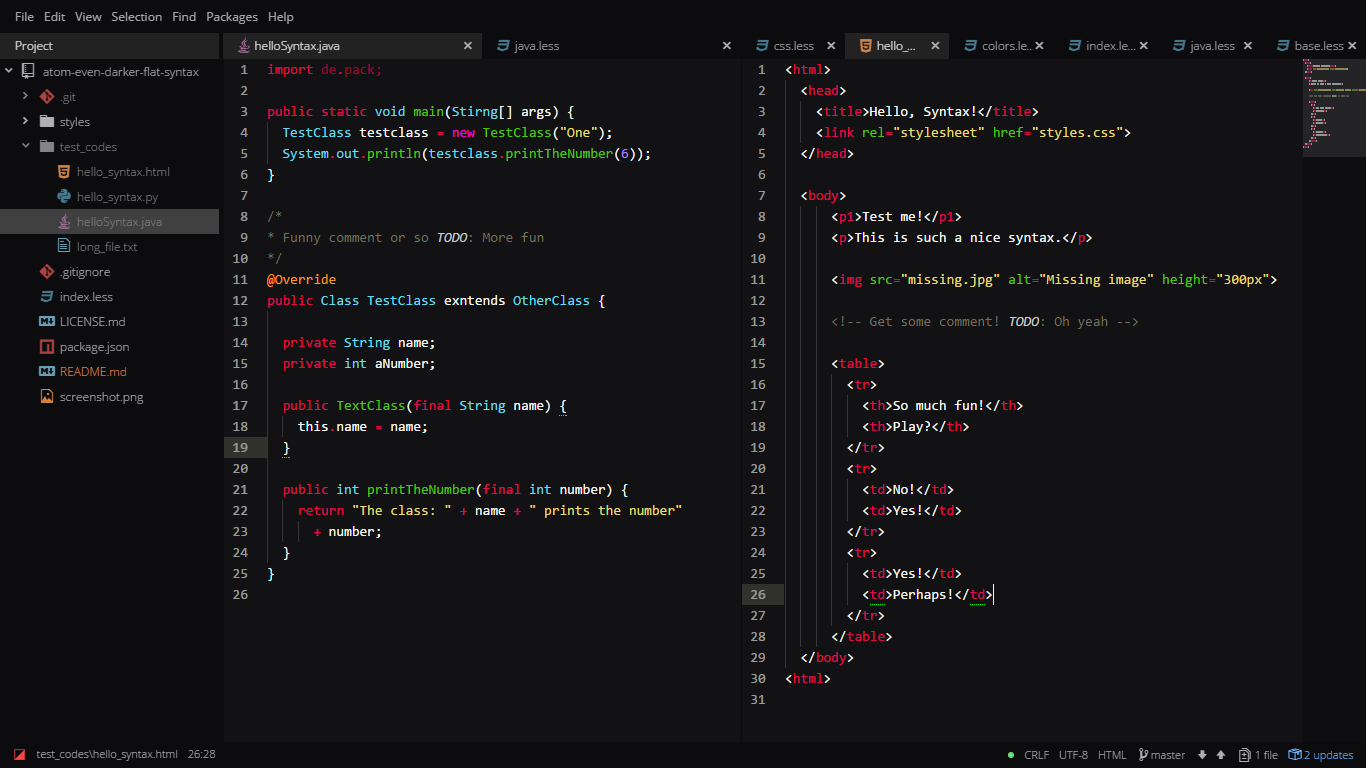Screen dimensions: 1366x768
Task: Open long_file.txt from the tree
Action: point(107,247)
